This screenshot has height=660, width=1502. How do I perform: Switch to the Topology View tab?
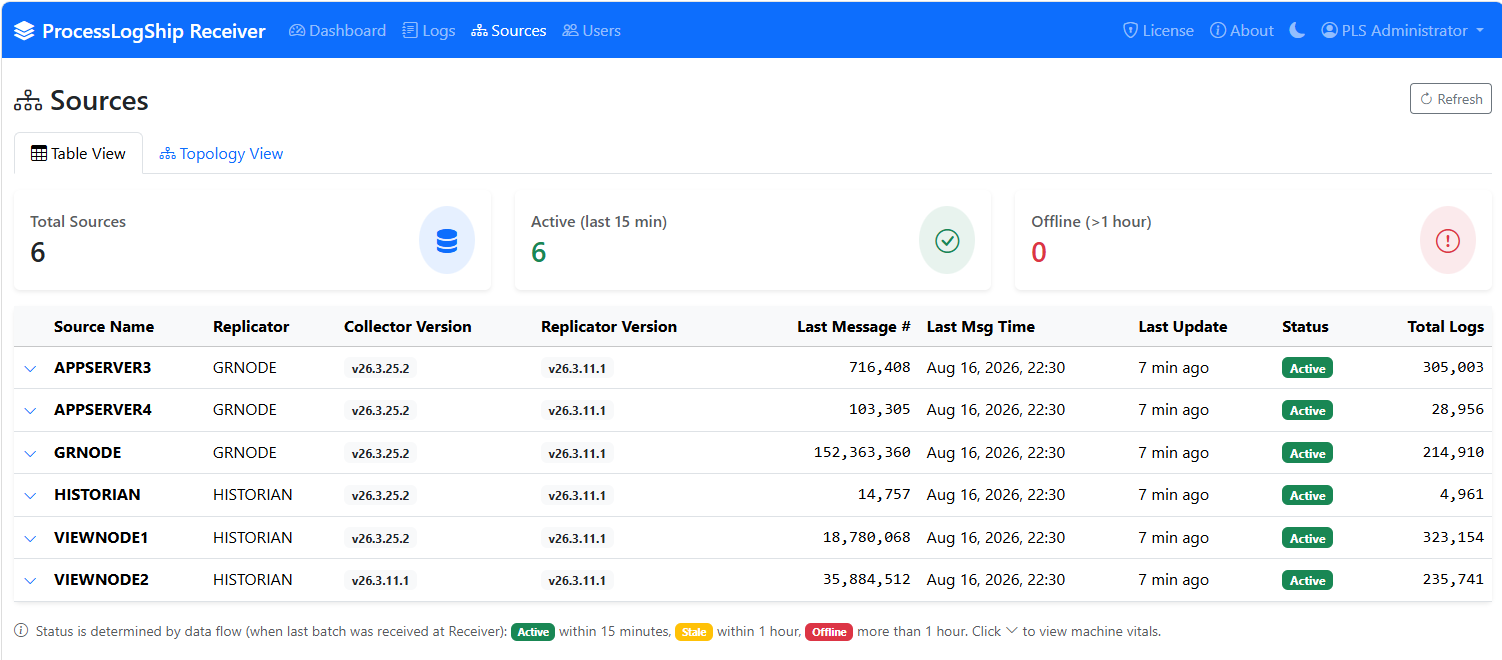pos(221,153)
